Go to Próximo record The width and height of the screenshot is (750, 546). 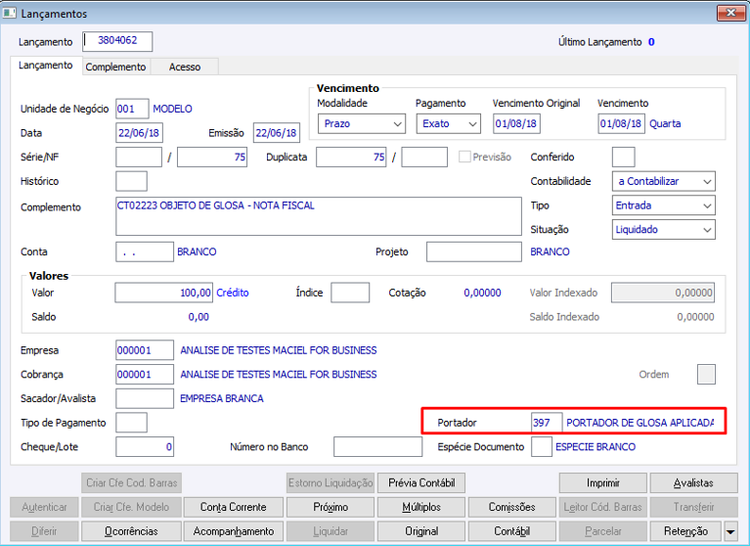click(331, 507)
